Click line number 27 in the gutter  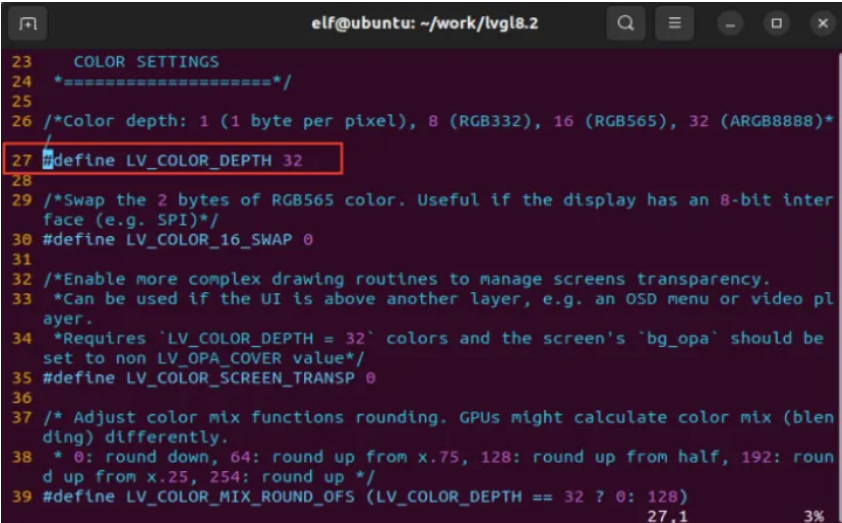click(x=22, y=160)
